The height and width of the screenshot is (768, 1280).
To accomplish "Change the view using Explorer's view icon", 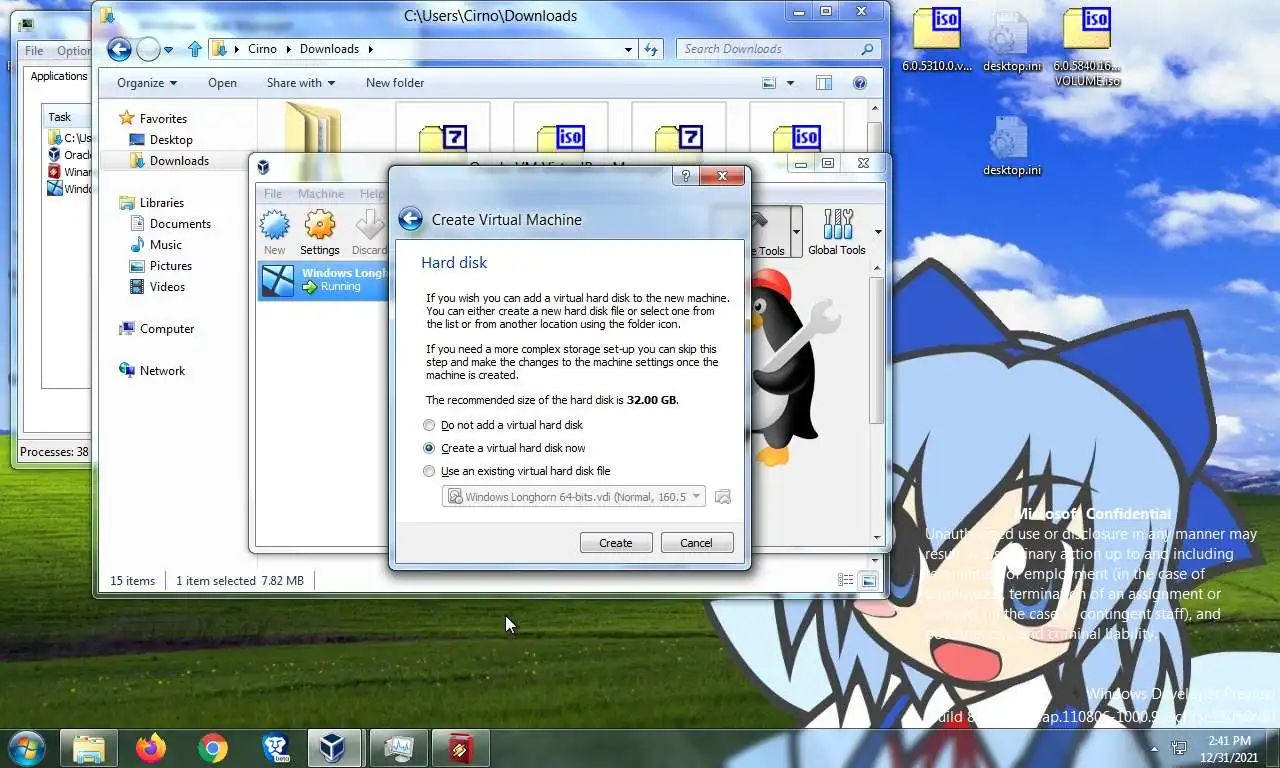I will (x=769, y=83).
